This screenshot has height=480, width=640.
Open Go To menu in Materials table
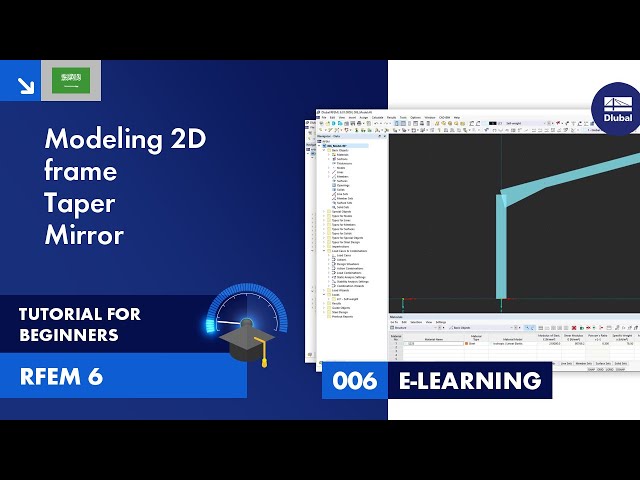394,322
